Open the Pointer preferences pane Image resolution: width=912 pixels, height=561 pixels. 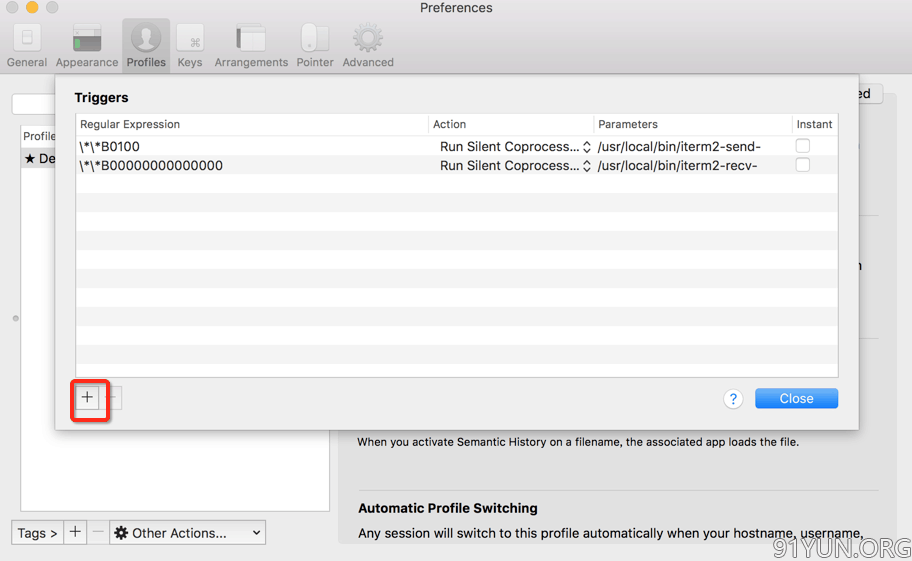pyautogui.click(x=315, y=46)
